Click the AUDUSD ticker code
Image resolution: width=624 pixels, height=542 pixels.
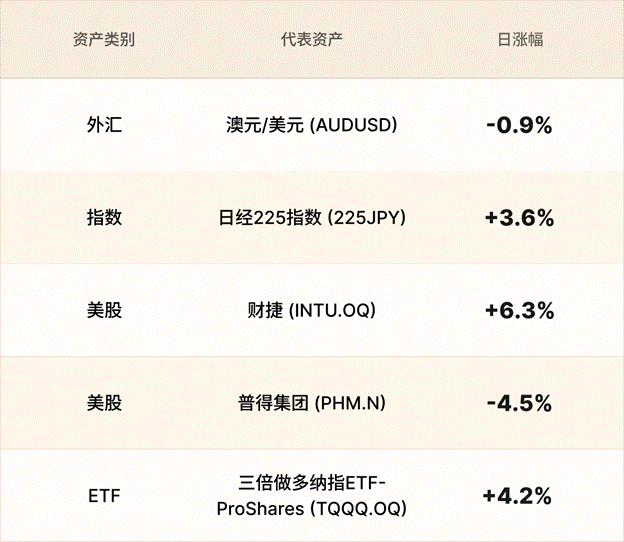coord(354,125)
